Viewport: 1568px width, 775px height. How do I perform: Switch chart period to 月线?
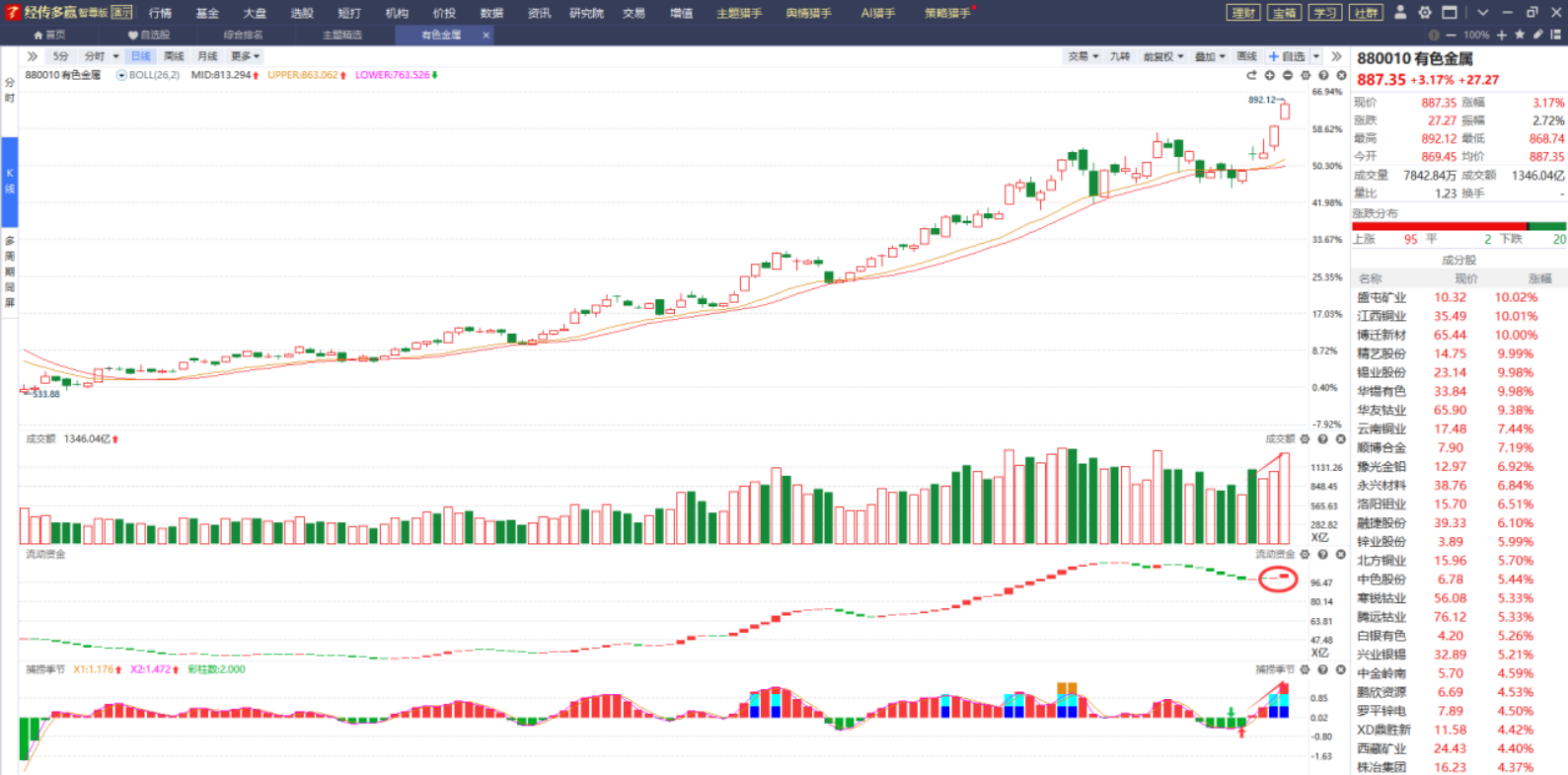coord(207,56)
